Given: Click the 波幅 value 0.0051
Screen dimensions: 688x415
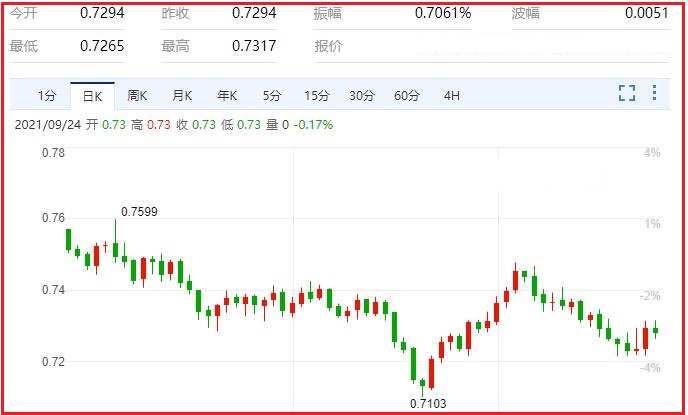Looking at the screenshot, I should pos(647,13).
